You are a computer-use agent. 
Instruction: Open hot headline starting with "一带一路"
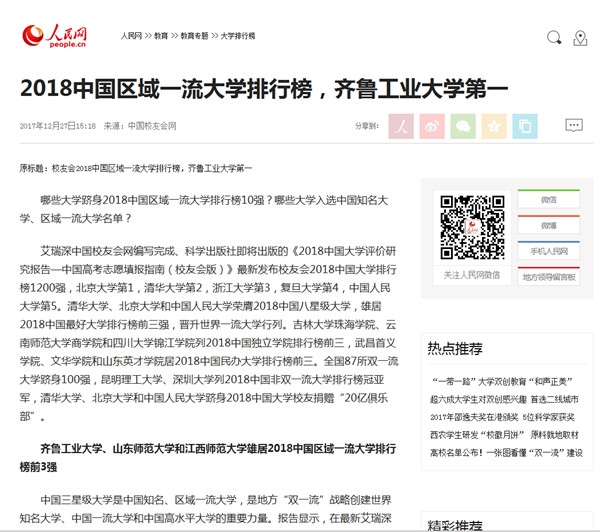(505, 381)
